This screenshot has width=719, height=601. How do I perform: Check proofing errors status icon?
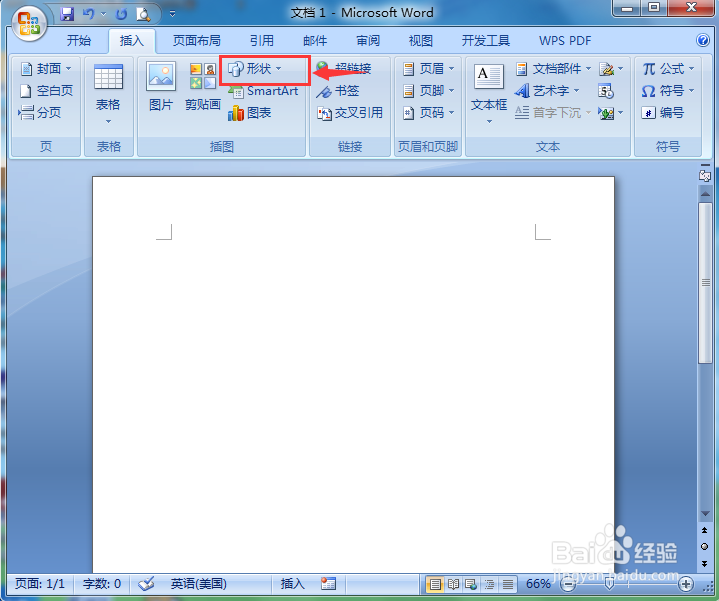(146, 584)
